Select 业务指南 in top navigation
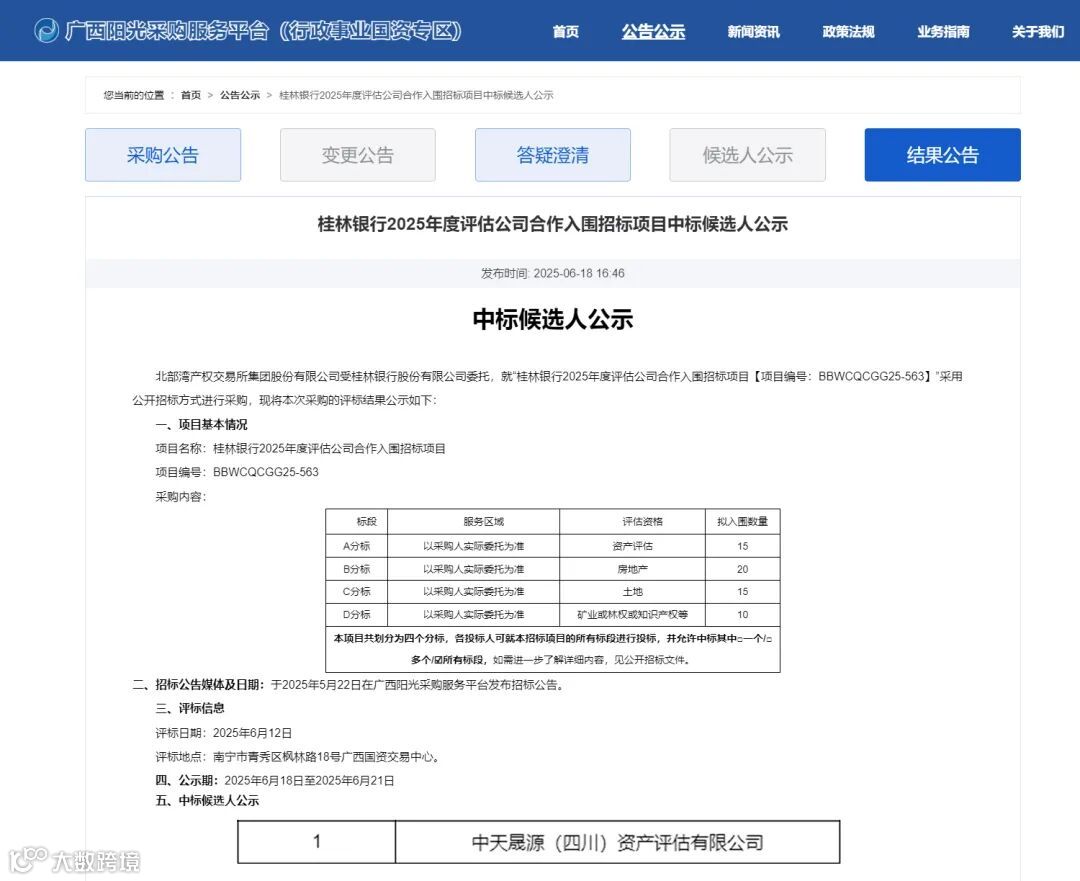This screenshot has height=881, width=1080. click(943, 32)
